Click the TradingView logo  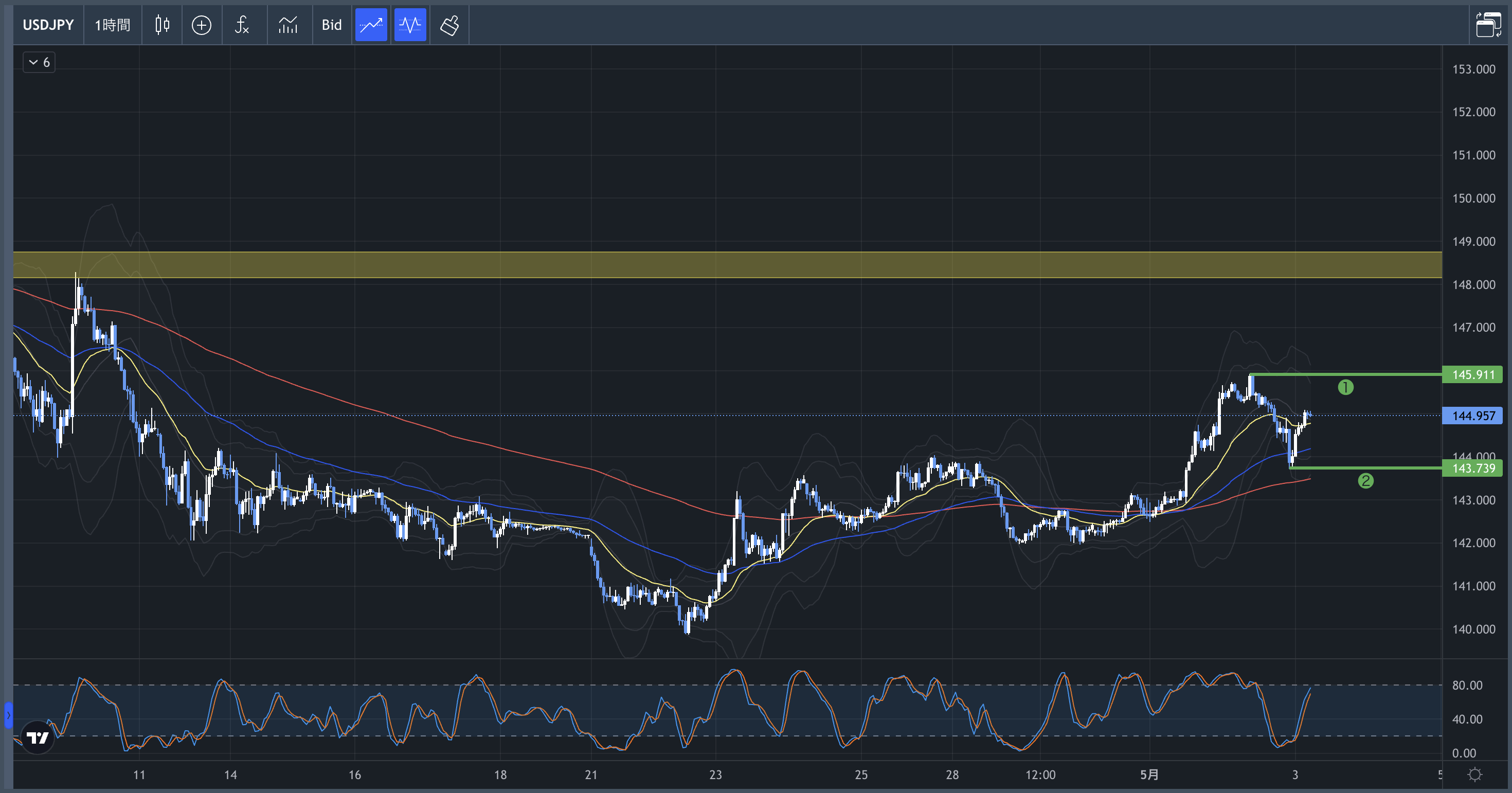(x=38, y=737)
